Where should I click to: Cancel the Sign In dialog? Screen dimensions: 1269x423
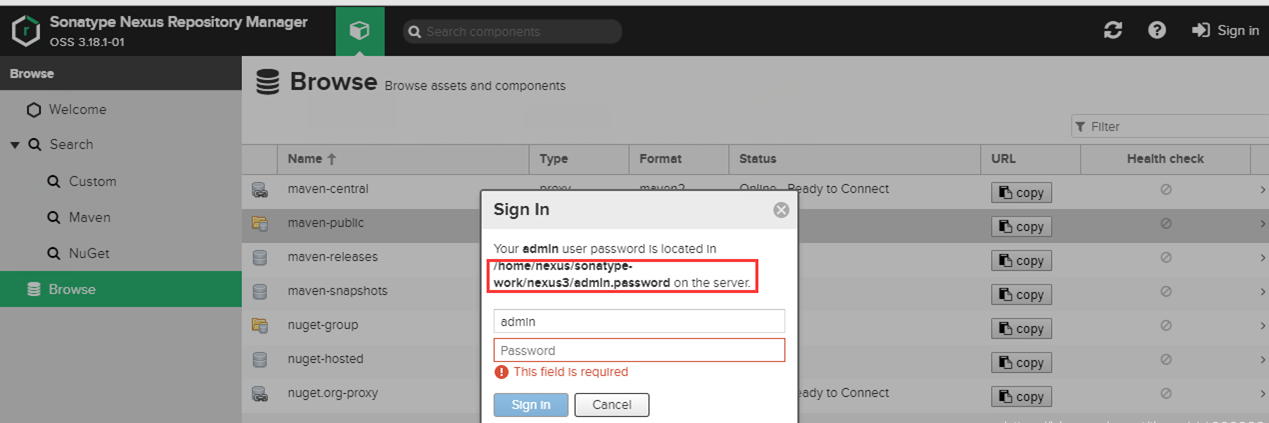point(612,405)
